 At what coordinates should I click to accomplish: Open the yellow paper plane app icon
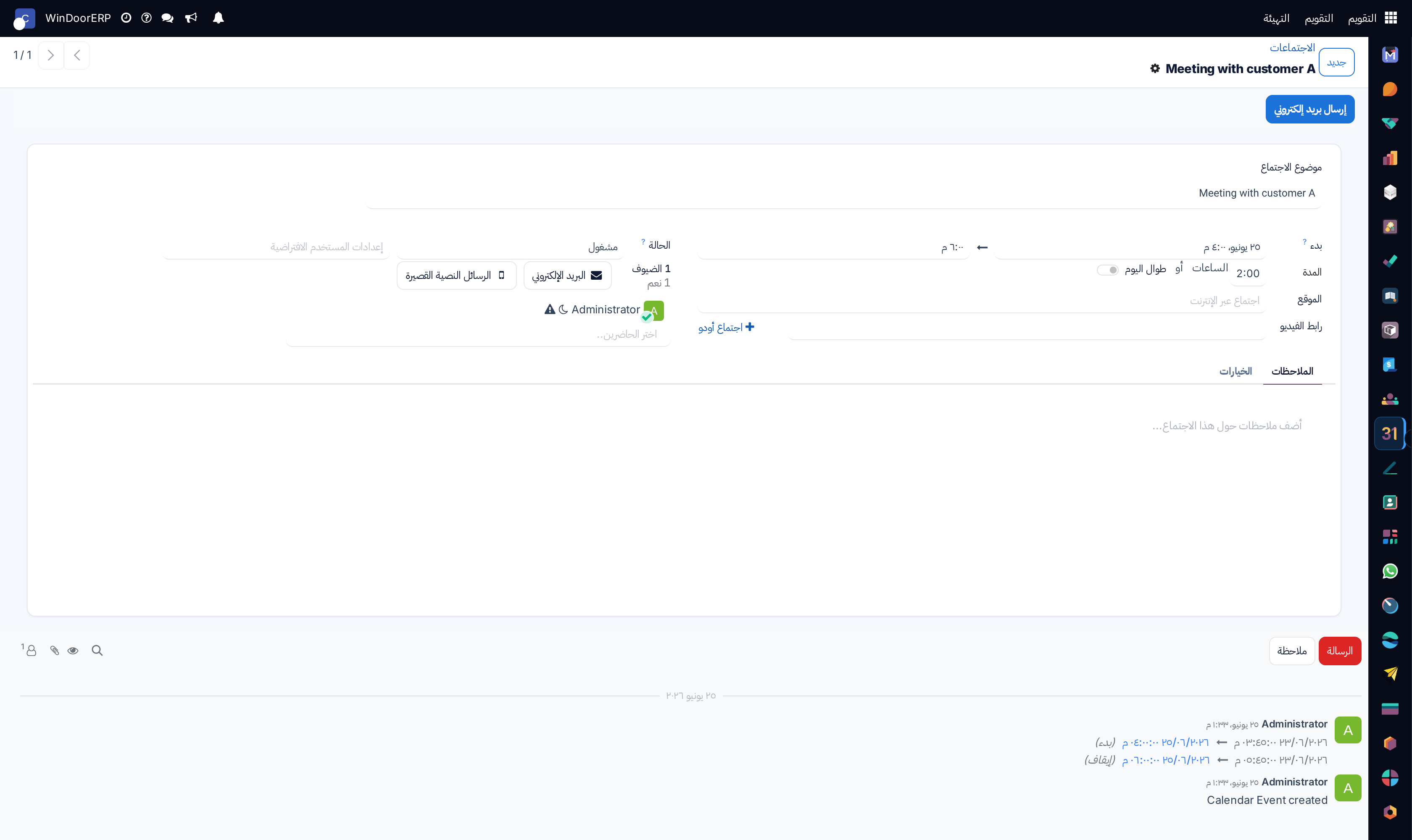tap(1390, 674)
